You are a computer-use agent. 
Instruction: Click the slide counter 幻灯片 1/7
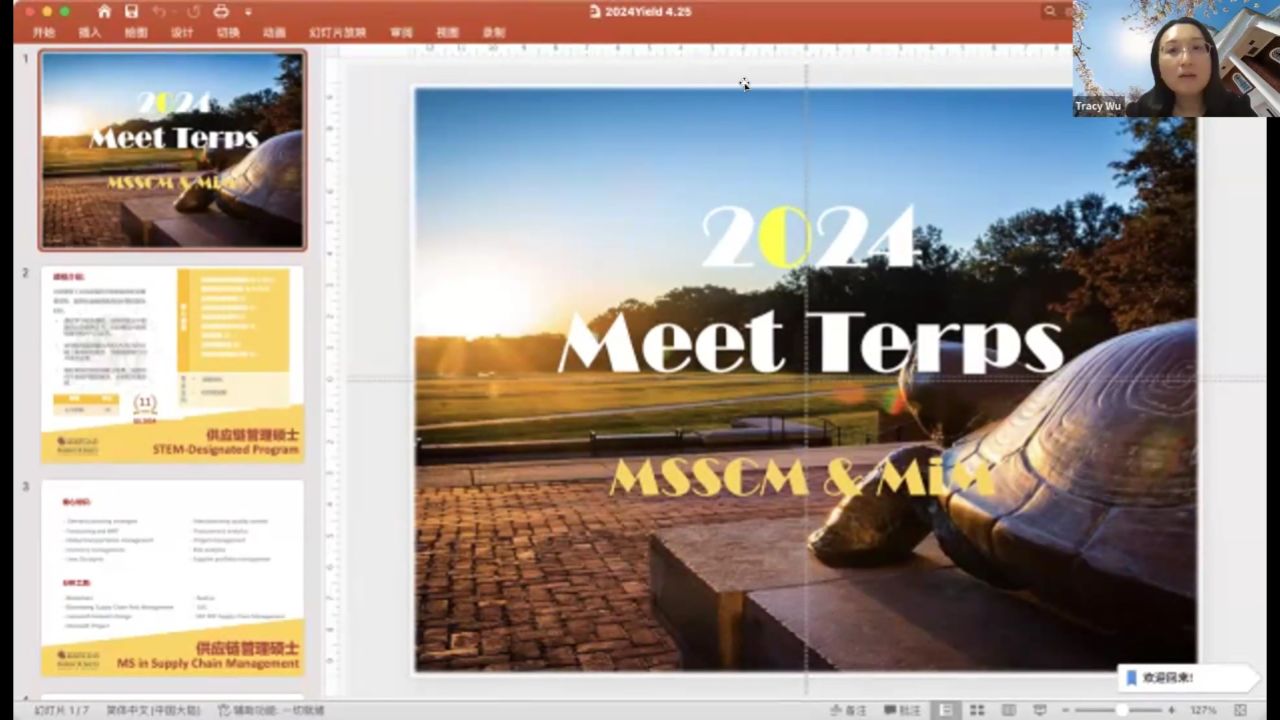[x=62, y=710]
